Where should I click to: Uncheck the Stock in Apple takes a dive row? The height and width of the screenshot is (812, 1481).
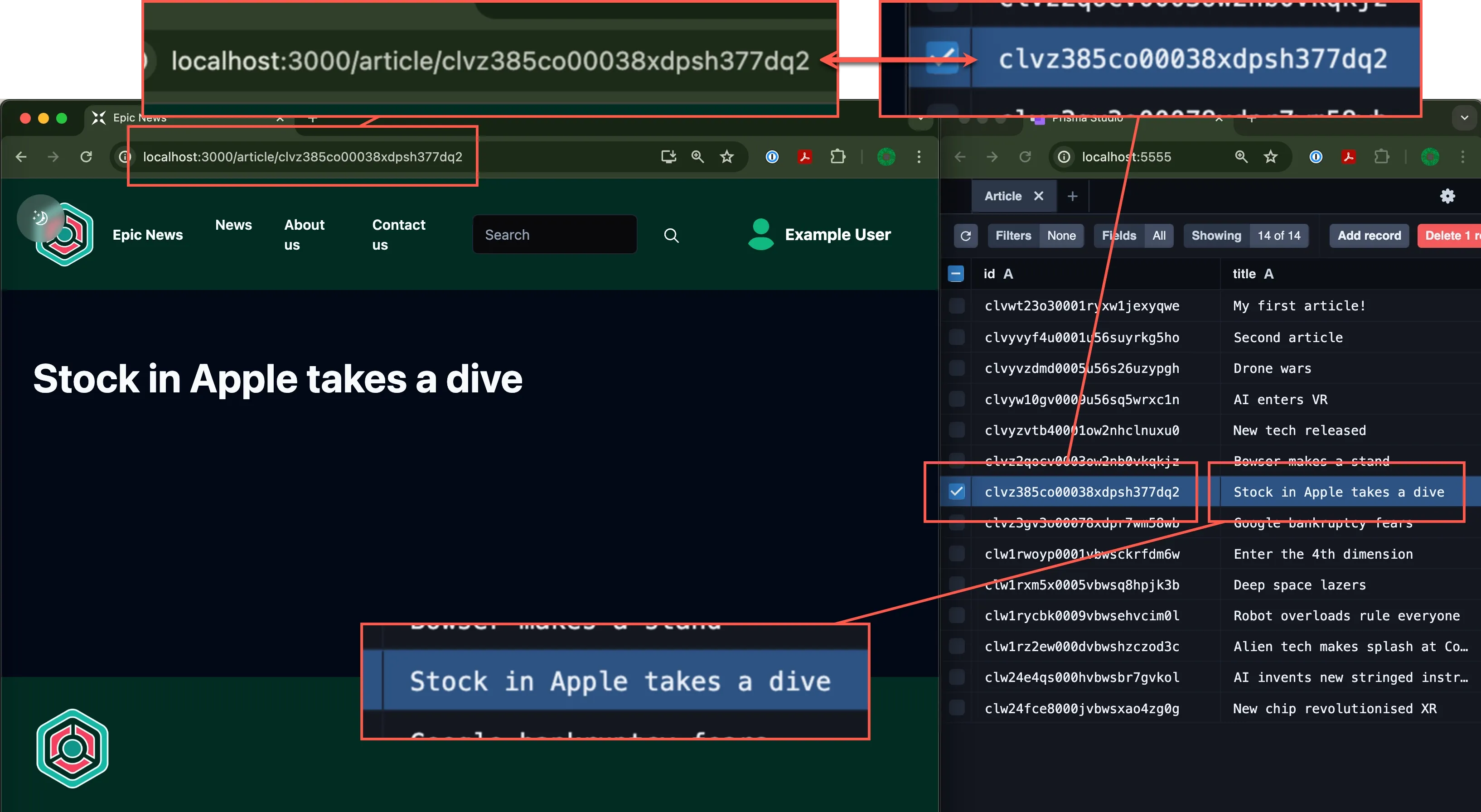pyautogui.click(x=957, y=491)
